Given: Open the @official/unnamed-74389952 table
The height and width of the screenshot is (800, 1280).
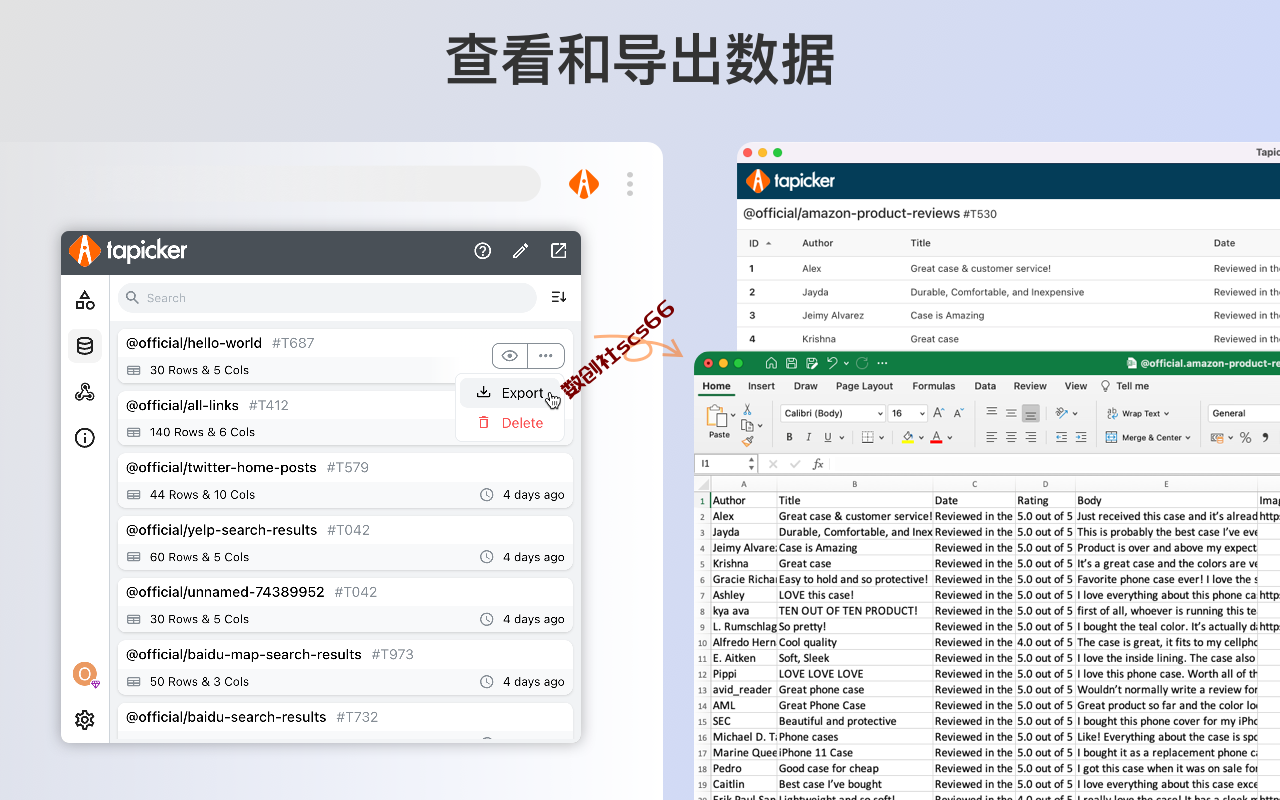Looking at the screenshot, I should [345, 605].
